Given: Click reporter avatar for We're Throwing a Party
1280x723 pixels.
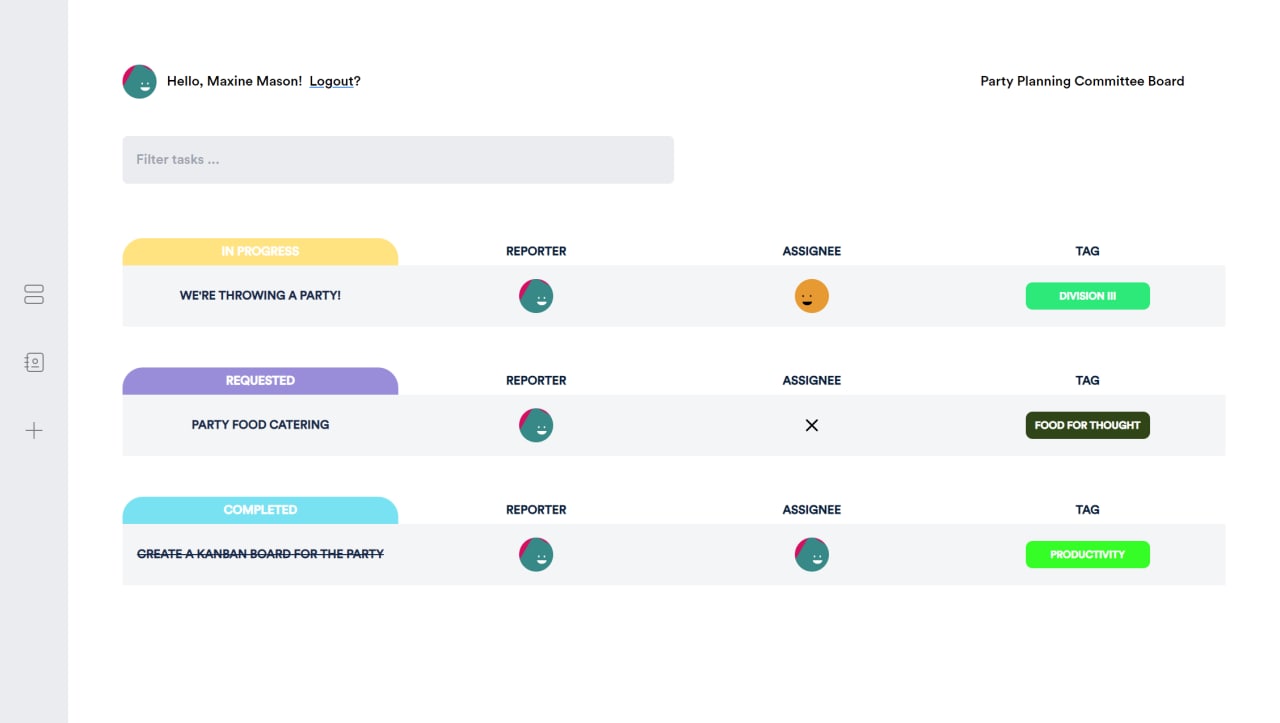Looking at the screenshot, I should (536, 296).
